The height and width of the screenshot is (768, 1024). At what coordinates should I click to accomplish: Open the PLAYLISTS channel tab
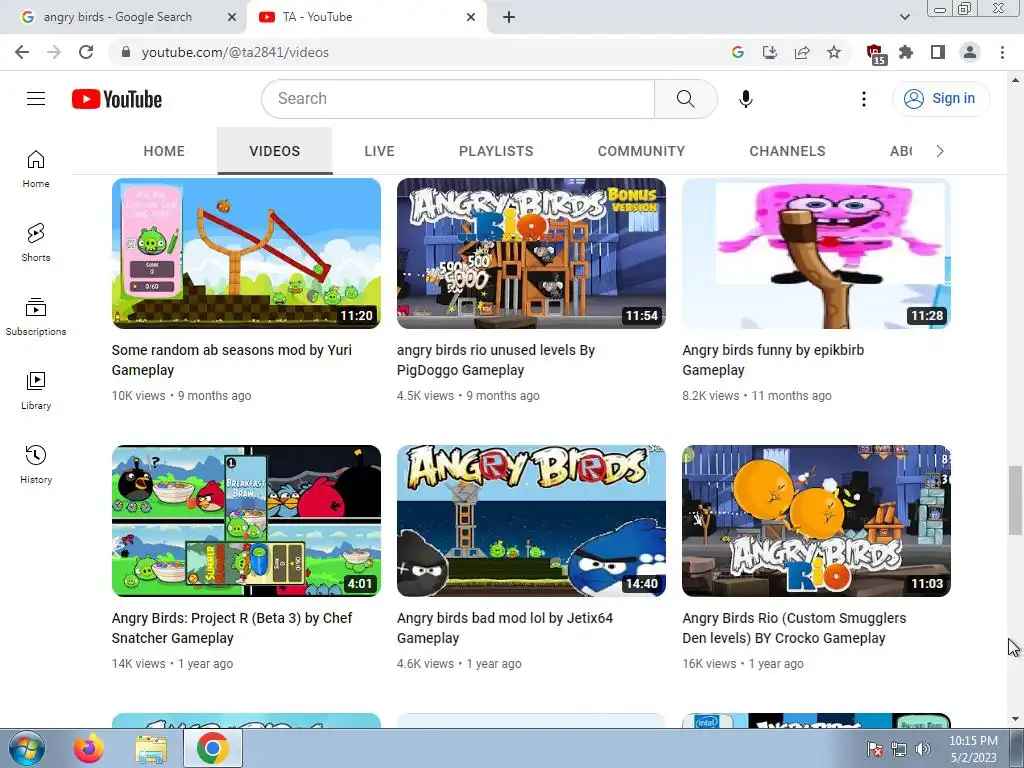tap(496, 151)
